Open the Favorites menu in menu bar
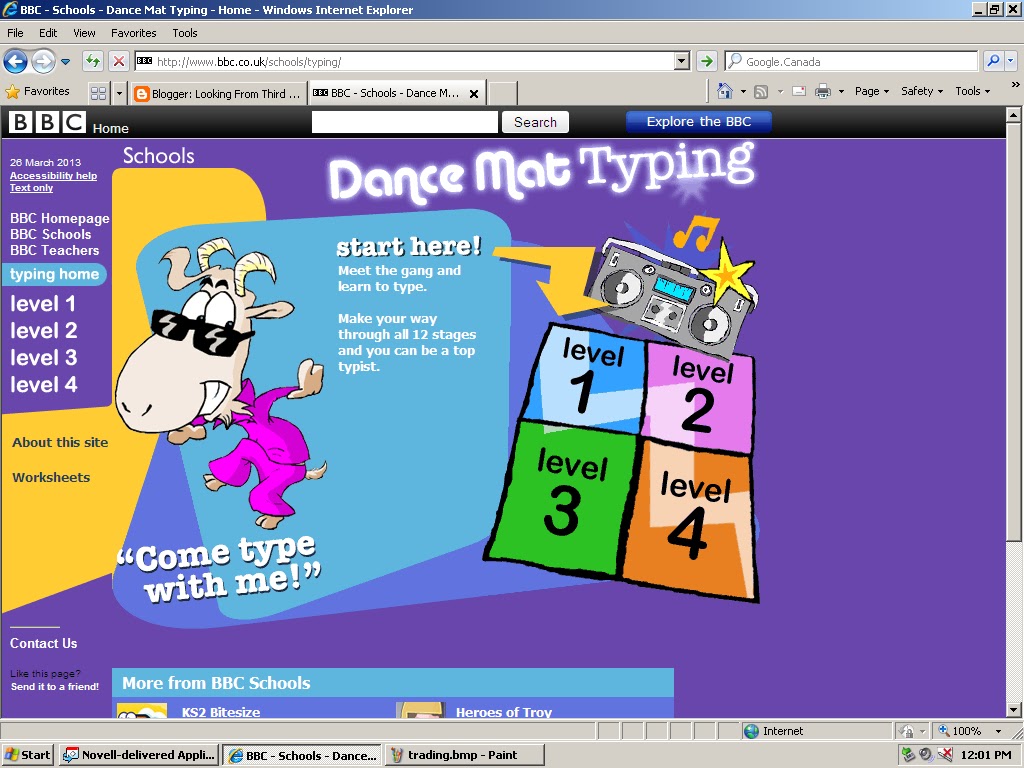 (x=133, y=33)
